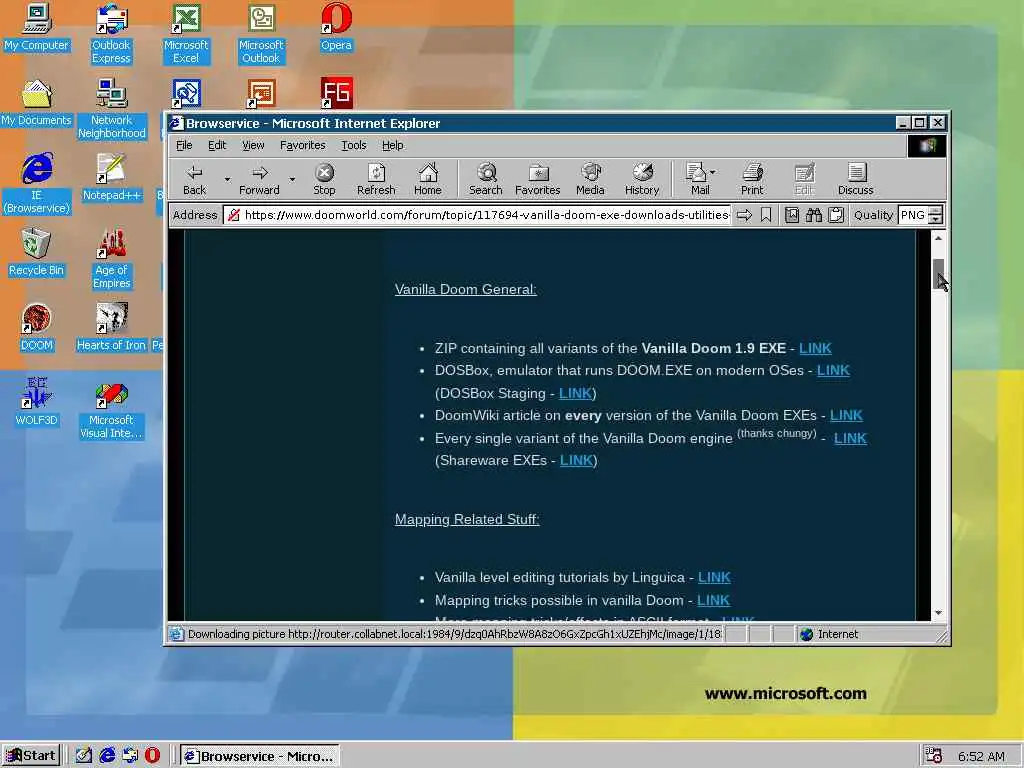This screenshot has height=768, width=1024.
Task: Stop loading the page
Action: tap(324, 180)
